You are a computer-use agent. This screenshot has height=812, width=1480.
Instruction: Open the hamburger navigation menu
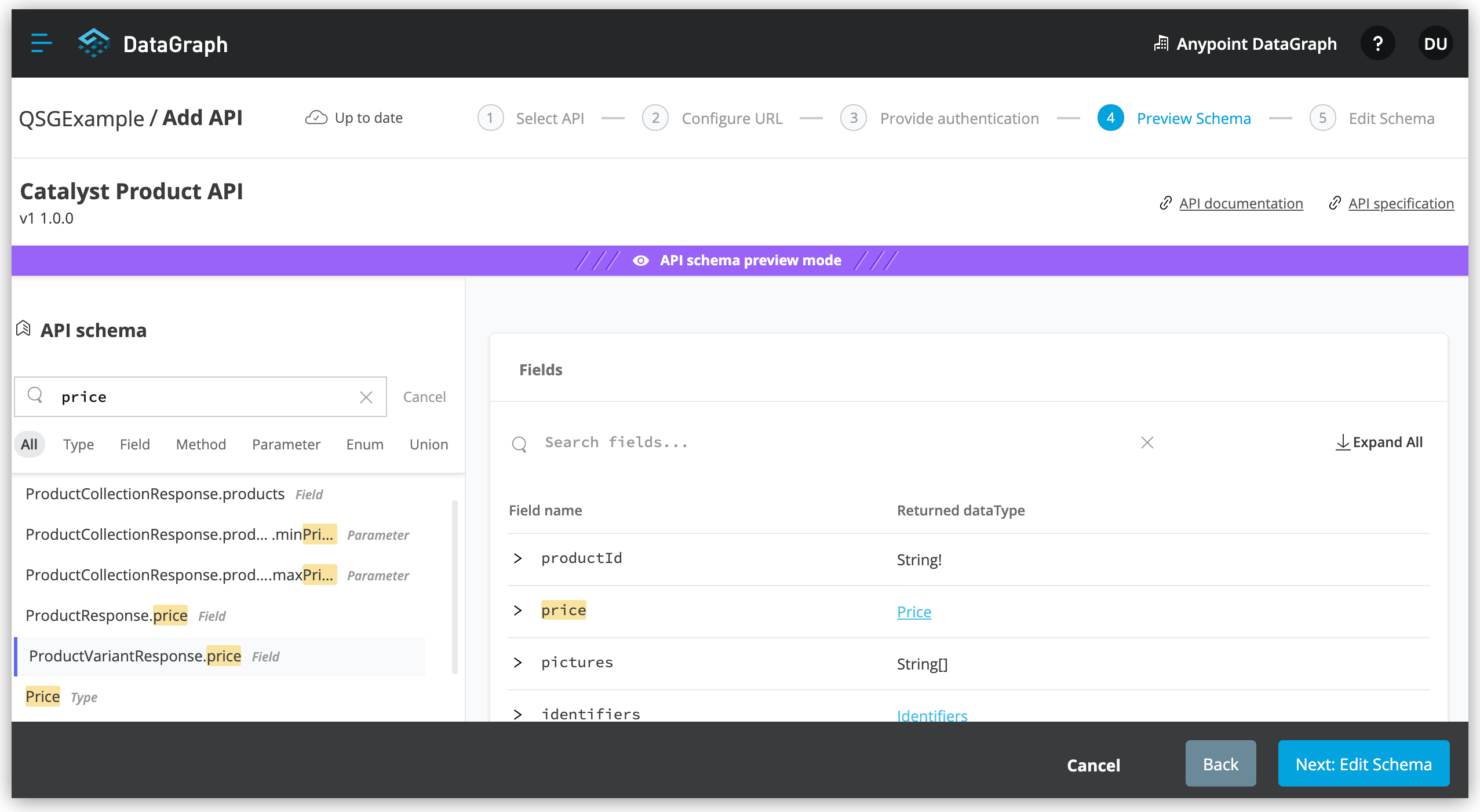coord(41,43)
